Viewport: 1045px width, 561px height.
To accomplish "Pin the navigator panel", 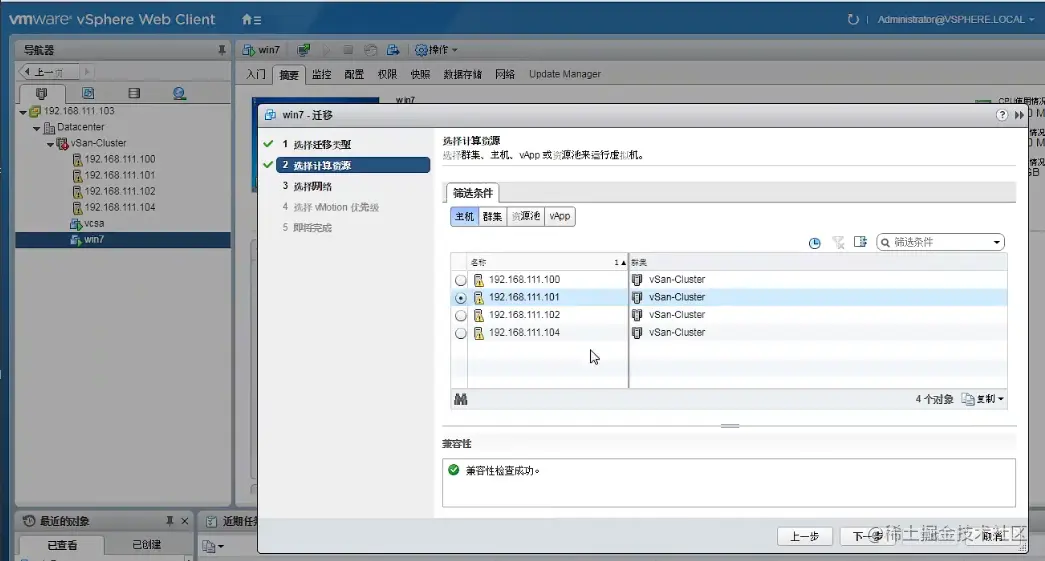I will (x=222, y=50).
